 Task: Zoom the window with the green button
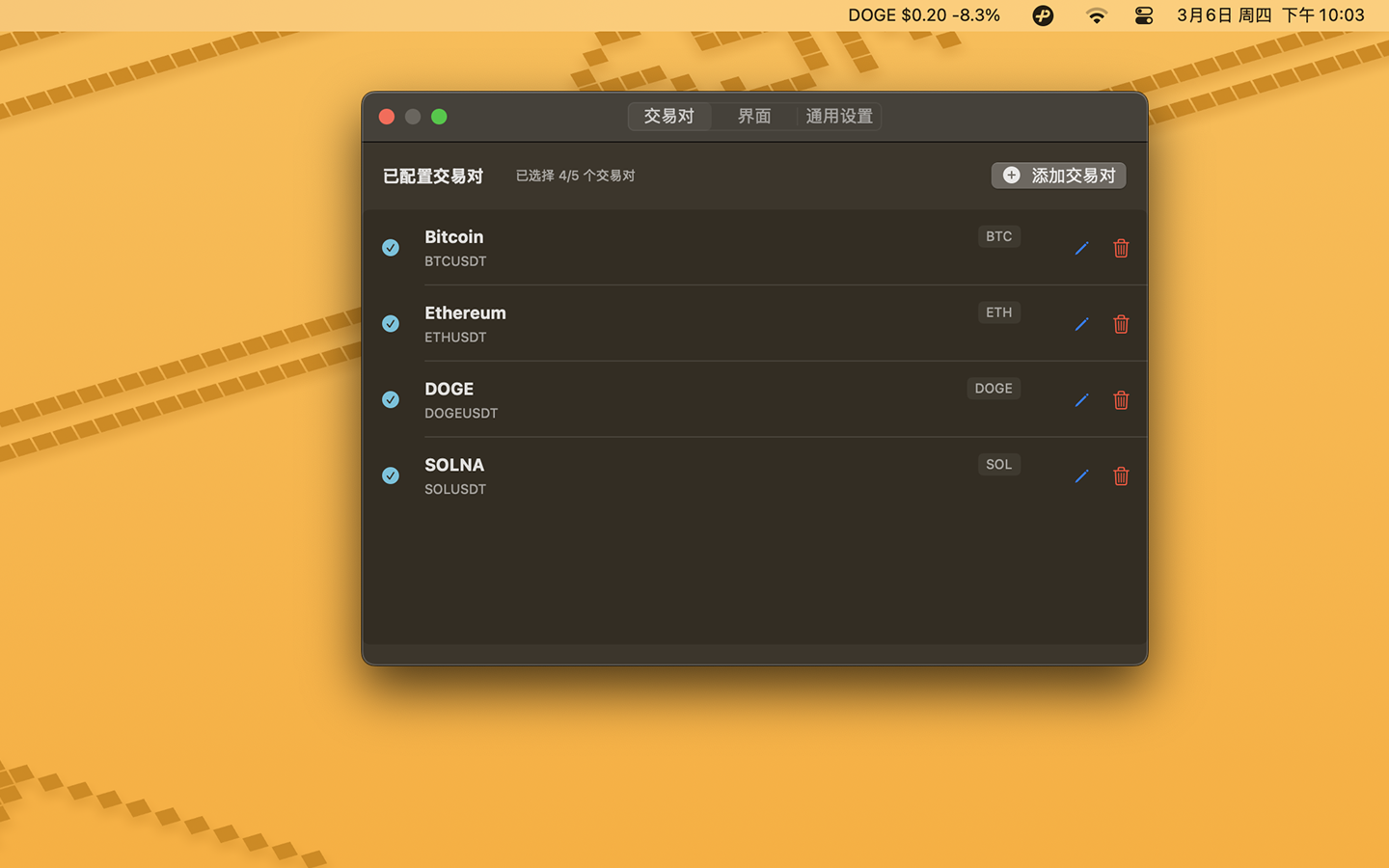click(x=439, y=117)
